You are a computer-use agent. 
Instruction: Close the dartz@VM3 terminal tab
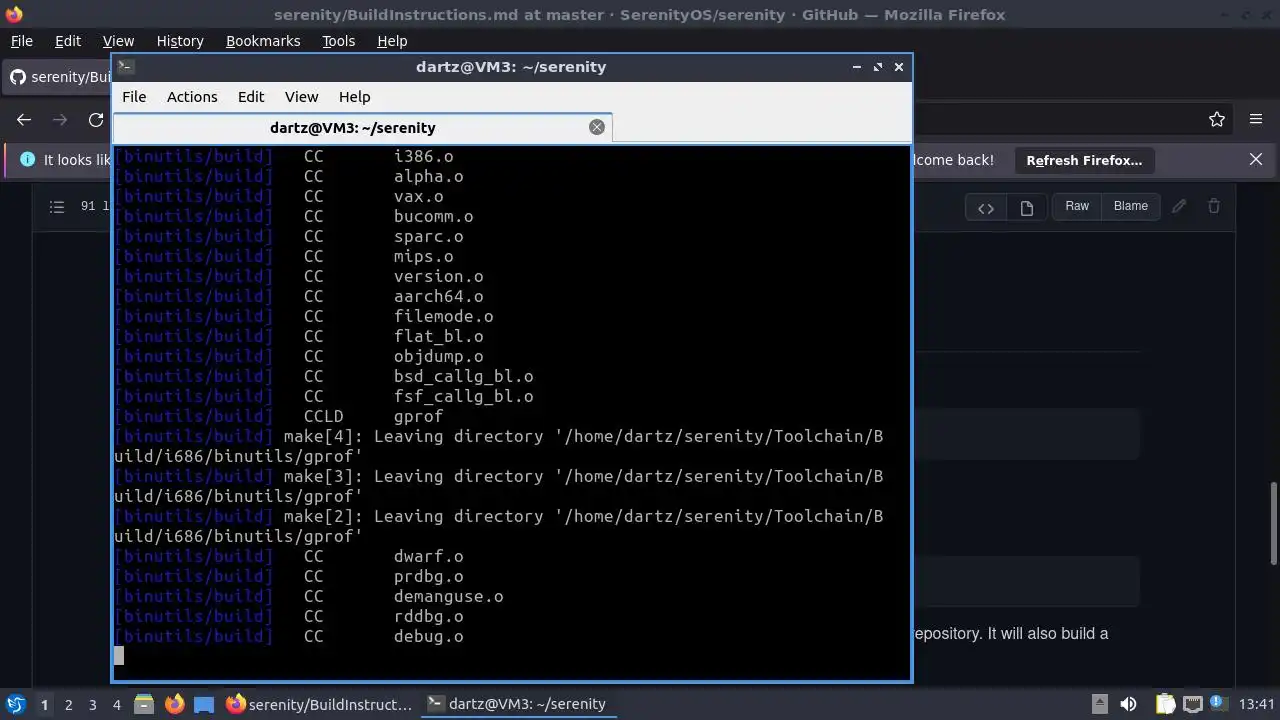click(x=597, y=127)
